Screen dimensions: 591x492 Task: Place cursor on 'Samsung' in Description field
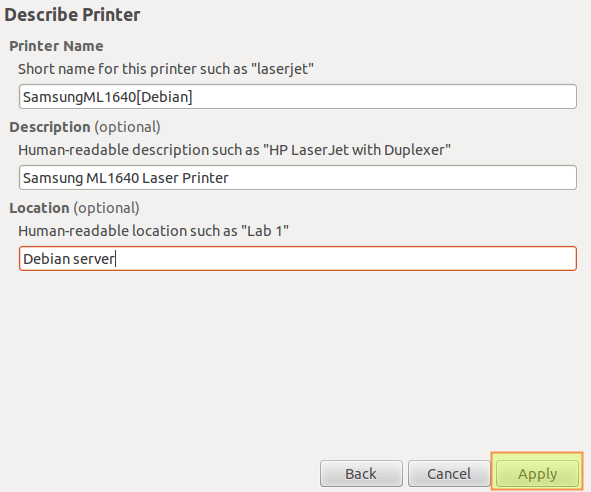tap(53, 178)
